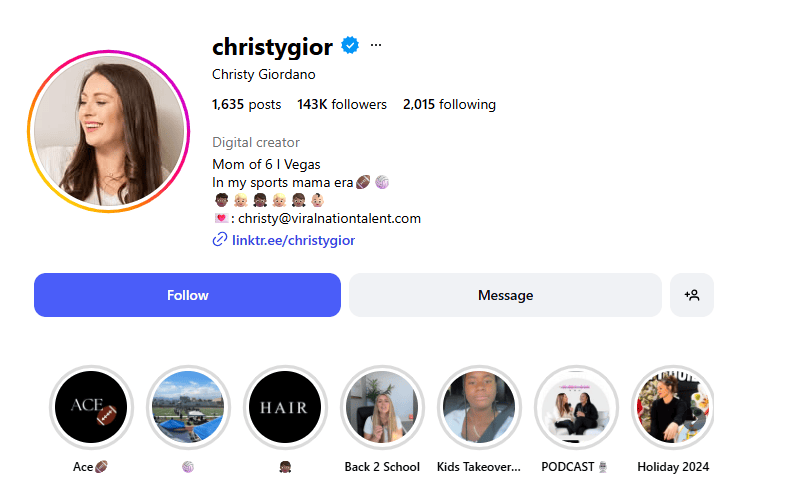805x496 pixels.
Task: View Christy Giordano's profile picture story
Action: click(109, 131)
